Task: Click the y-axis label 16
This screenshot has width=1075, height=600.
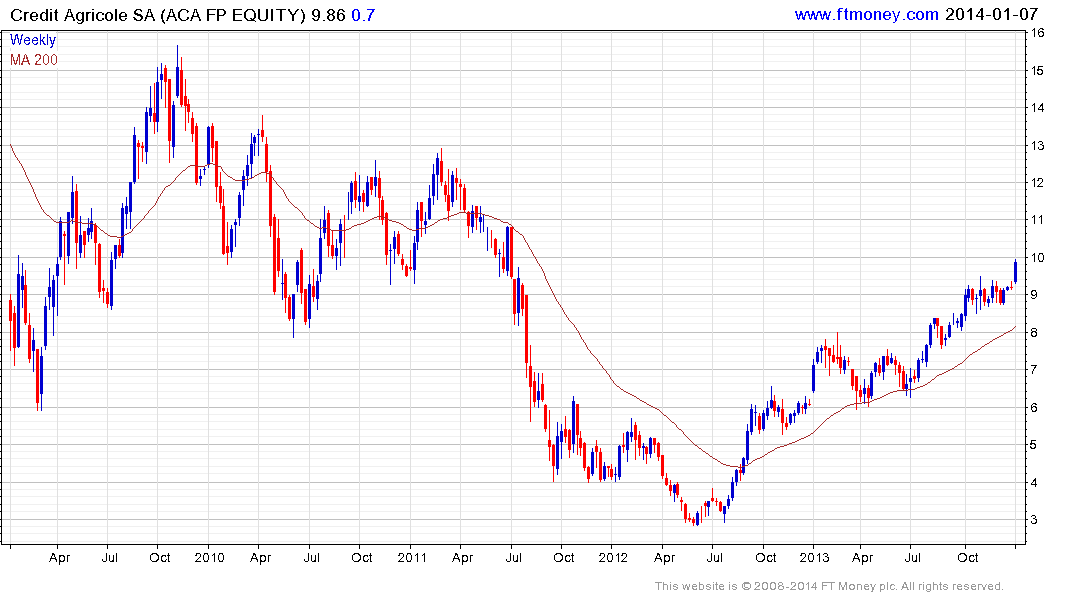Action: 1037,33
